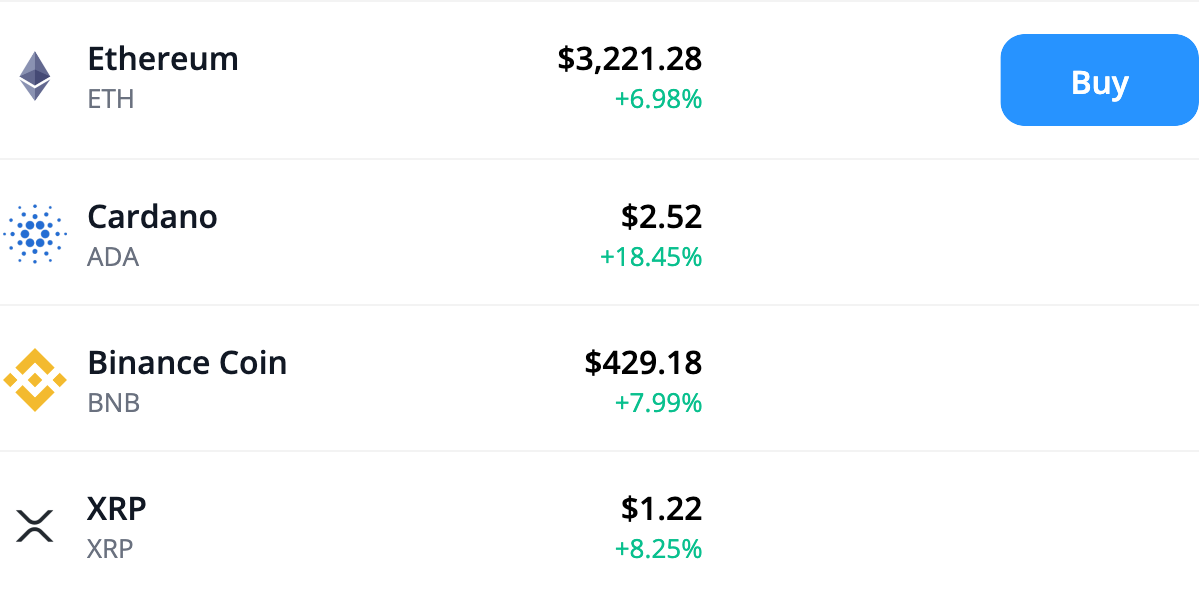Click the Ethereum name label
Viewport: 1199px width, 596px height.
click(163, 59)
